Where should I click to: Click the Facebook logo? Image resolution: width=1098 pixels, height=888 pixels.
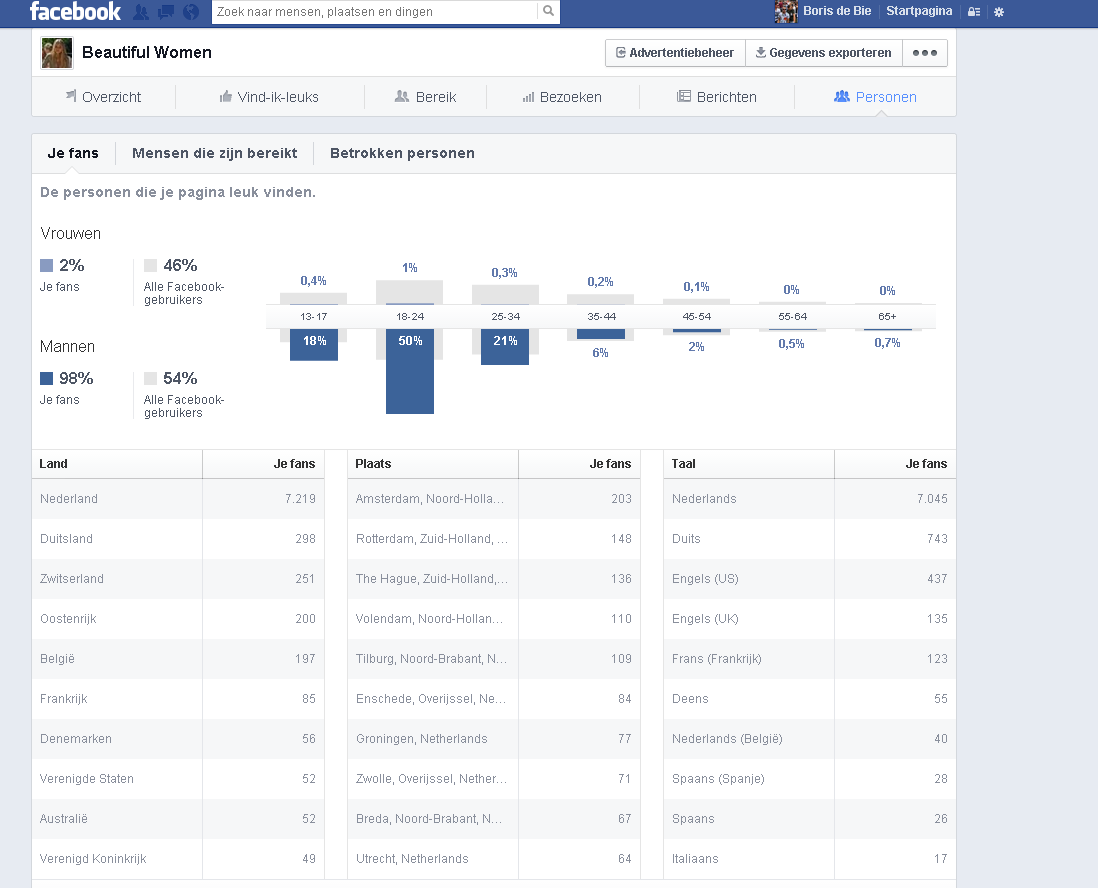pyautogui.click(x=75, y=11)
